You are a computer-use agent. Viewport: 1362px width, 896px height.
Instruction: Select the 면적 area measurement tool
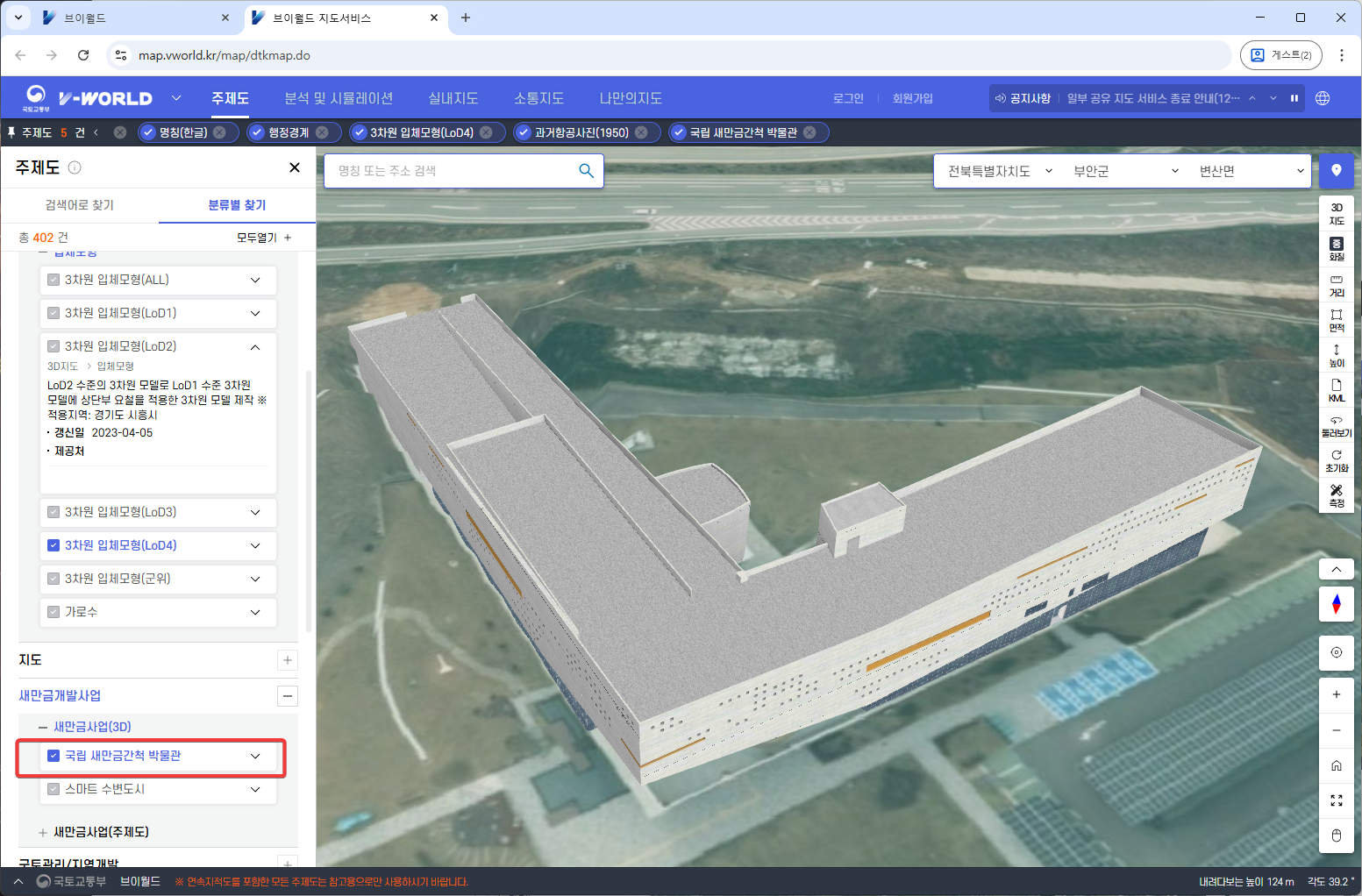(1336, 320)
